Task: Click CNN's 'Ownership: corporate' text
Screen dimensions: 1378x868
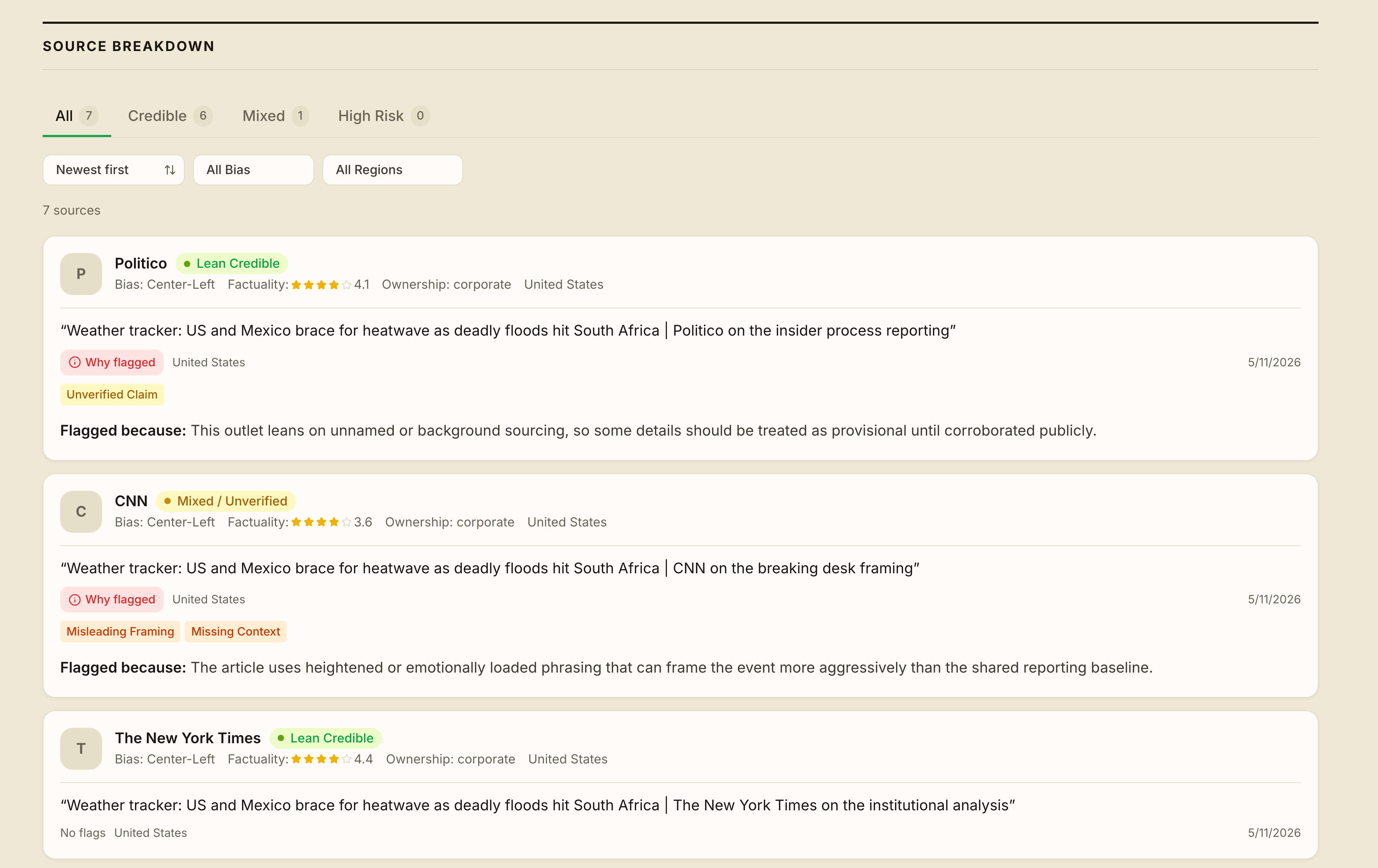Action: 450,522
